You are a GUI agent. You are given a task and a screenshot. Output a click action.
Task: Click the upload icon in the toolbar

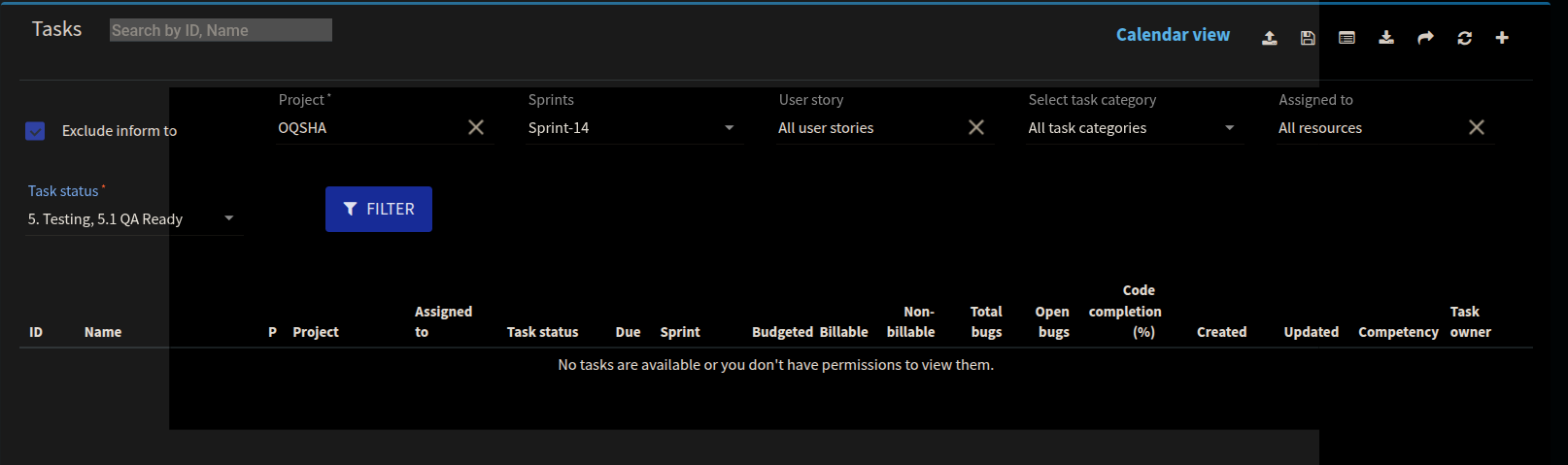pyautogui.click(x=1269, y=38)
